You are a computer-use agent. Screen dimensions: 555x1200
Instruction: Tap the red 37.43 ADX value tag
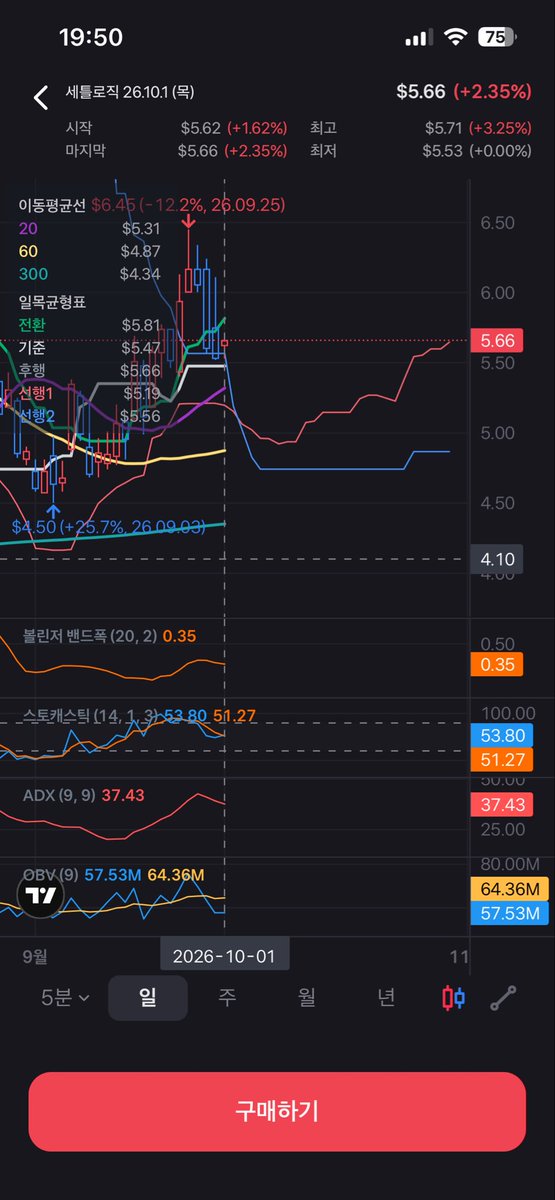(502, 804)
